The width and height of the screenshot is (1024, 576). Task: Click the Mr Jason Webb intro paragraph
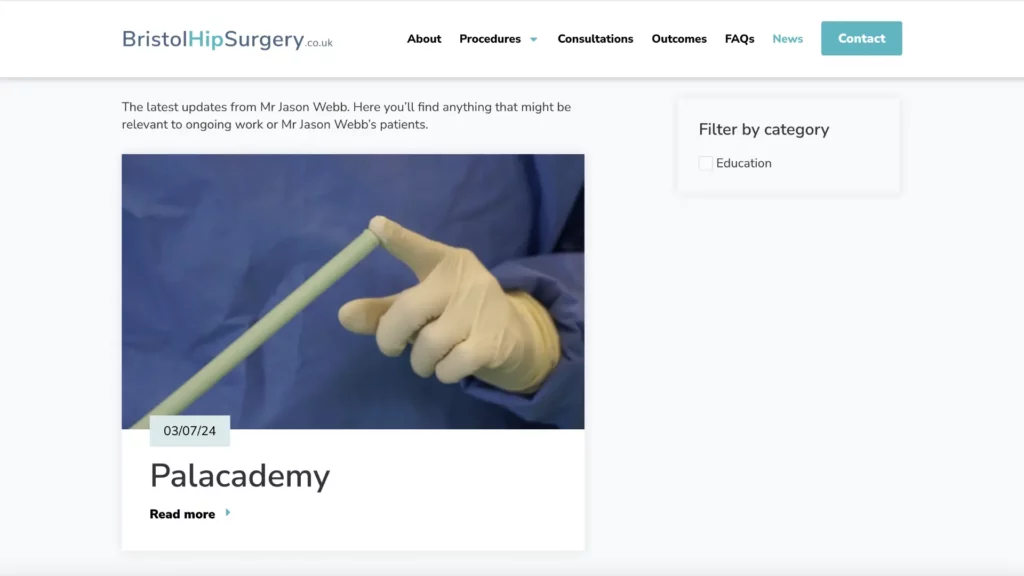[346, 116]
